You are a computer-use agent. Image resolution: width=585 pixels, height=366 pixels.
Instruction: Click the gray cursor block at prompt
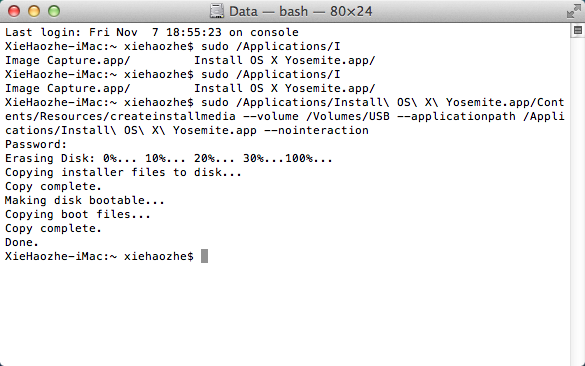tap(204, 256)
